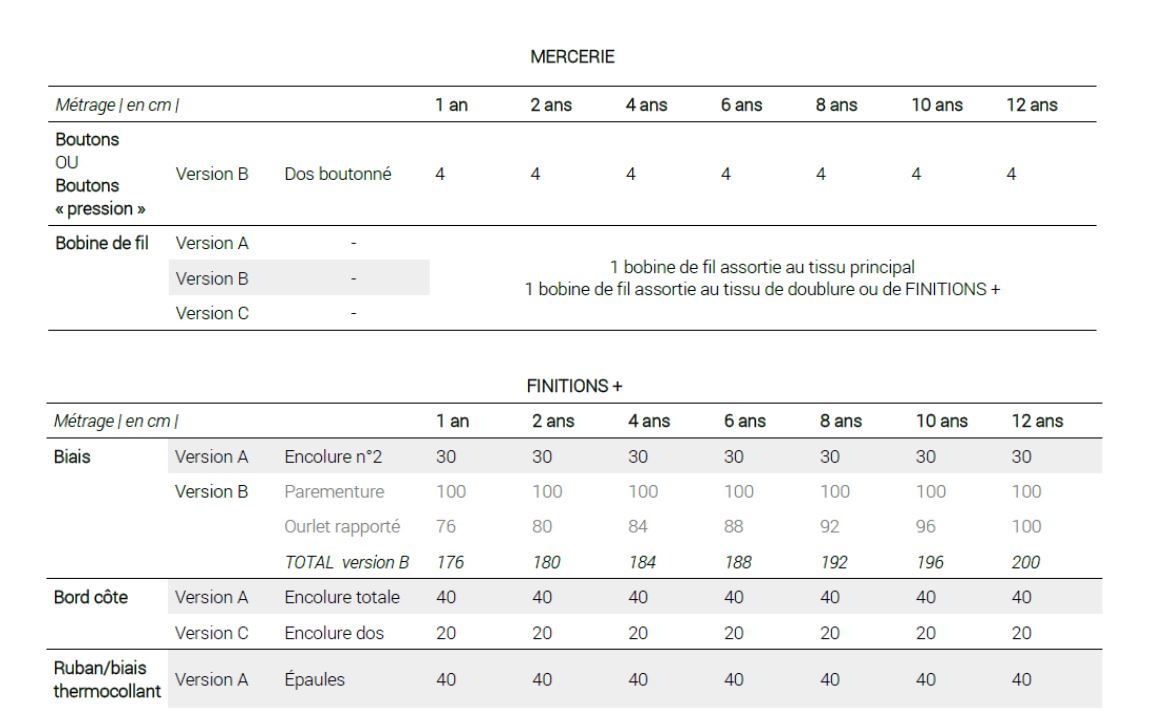This screenshot has height=724, width=1149.
Task: Click the FINITIONS + table heading
Action: tap(568, 383)
